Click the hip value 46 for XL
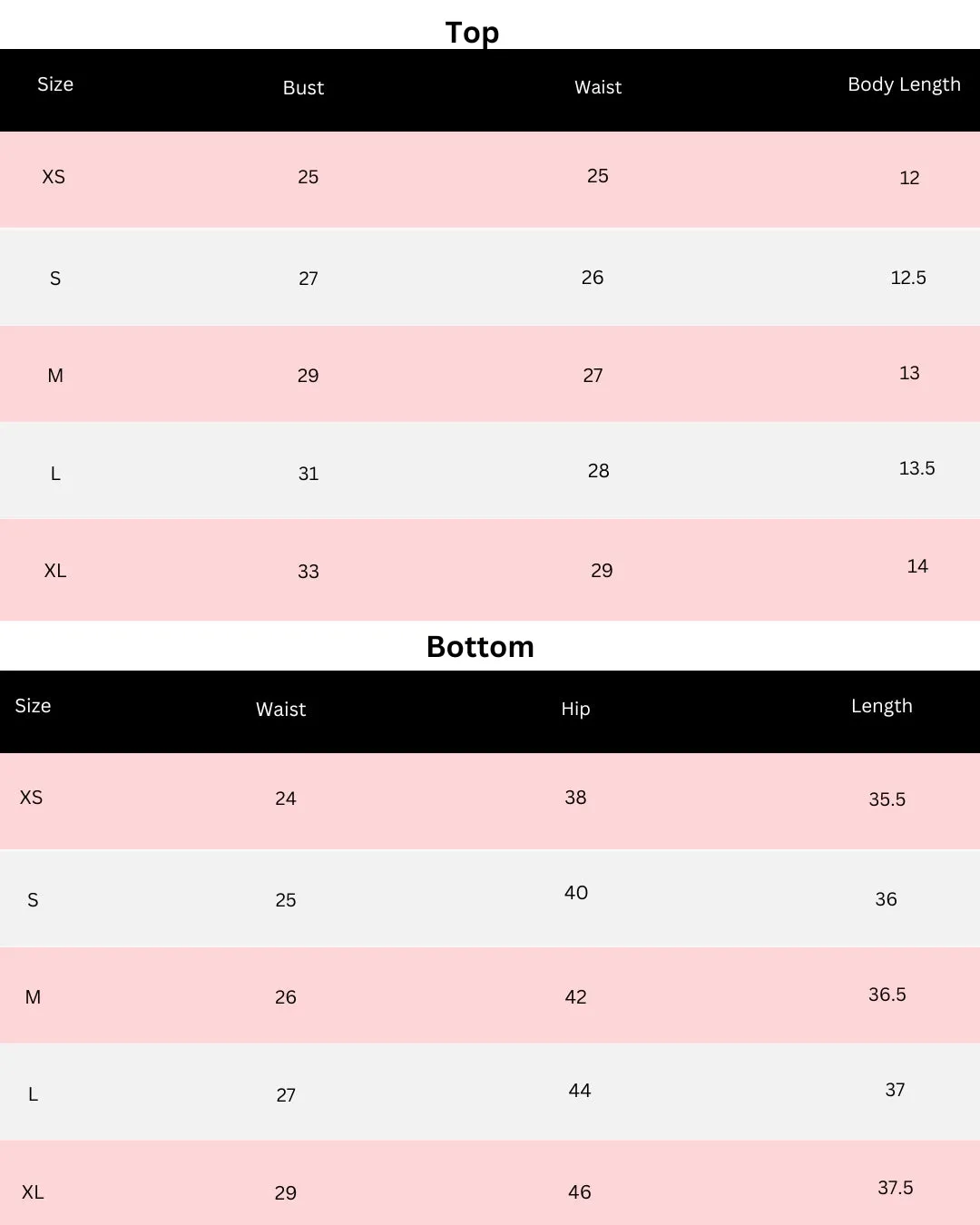Image resolution: width=980 pixels, height=1225 pixels. [580, 1192]
